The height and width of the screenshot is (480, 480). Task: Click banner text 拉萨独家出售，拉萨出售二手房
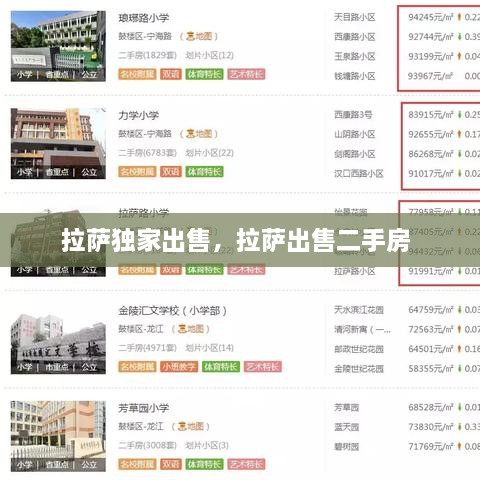tap(236, 240)
